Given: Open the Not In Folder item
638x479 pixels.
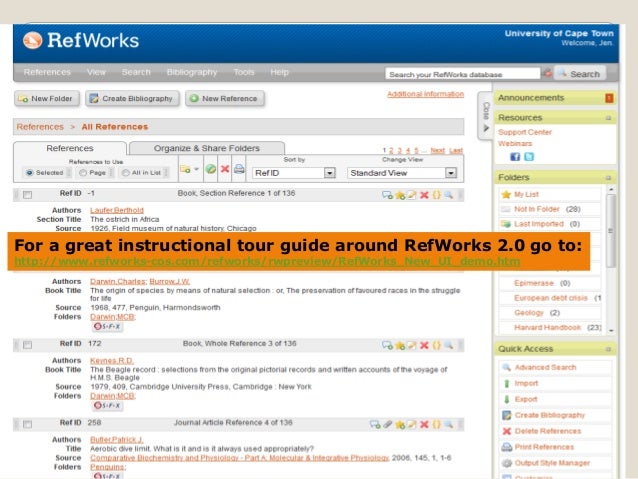Looking at the screenshot, I should [x=537, y=209].
